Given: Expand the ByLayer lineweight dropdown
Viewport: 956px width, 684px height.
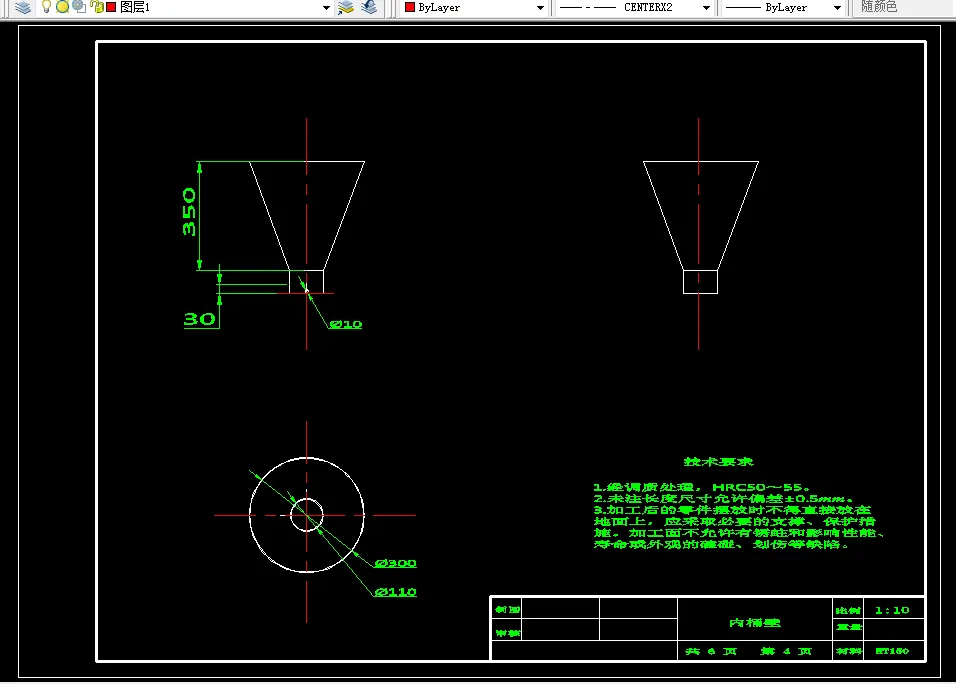Looking at the screenshot, I should [837, 8].
